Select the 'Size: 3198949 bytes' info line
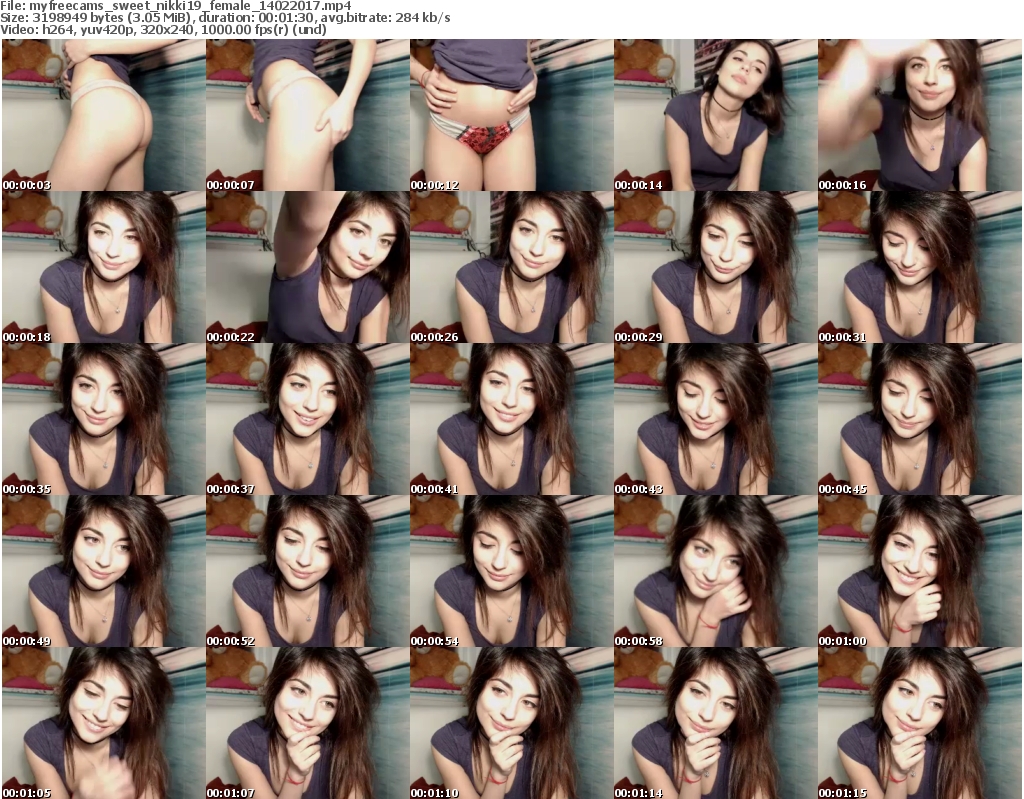 225,18
